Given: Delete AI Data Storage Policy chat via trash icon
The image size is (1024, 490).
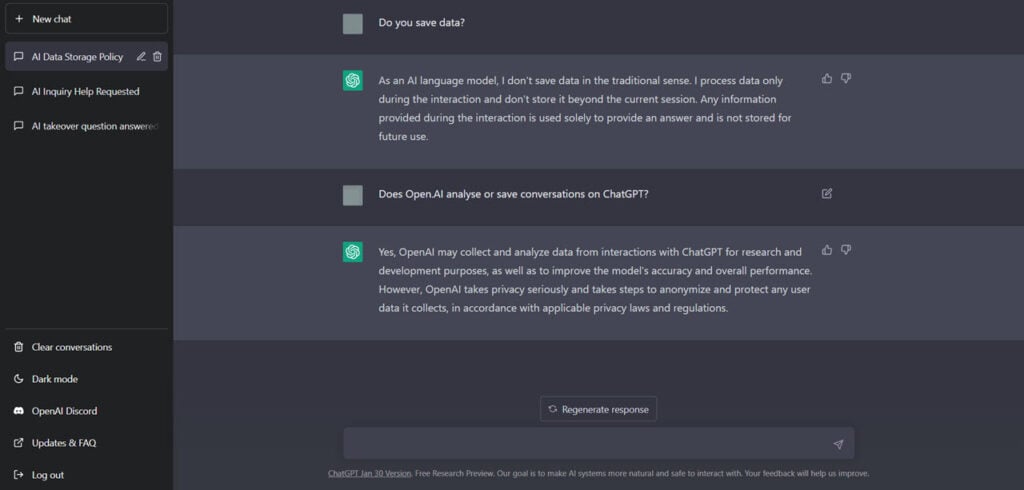Looking at the screenshot, I should [157, 57].
